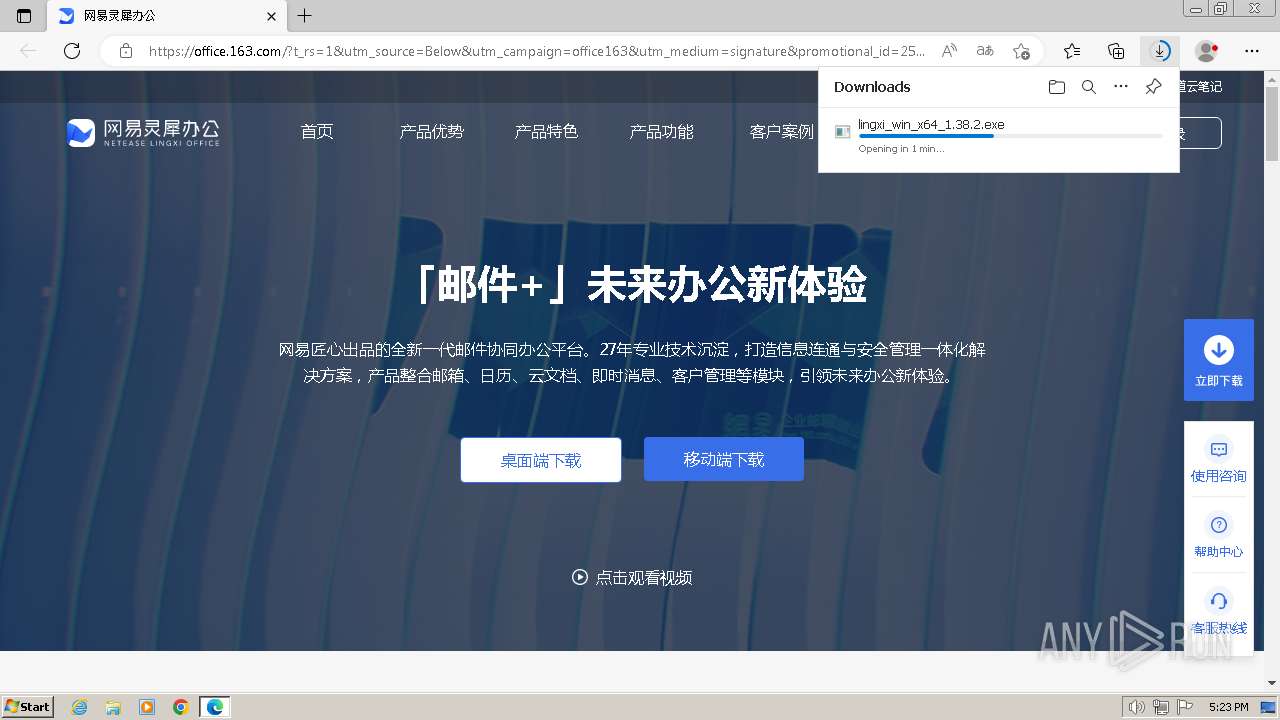The width and height of the screenshot is (1280, 720).
Task: Open a new browser tab
Action: coord(305,16)
